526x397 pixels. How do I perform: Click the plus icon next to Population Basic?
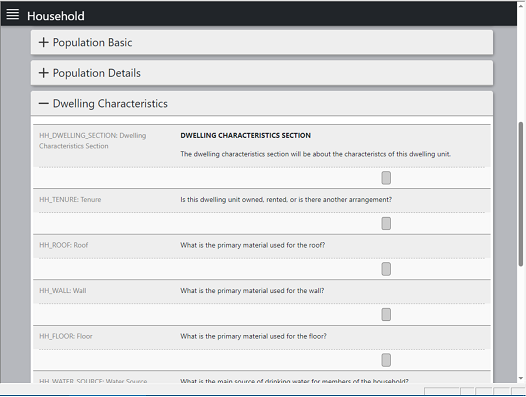44,42
